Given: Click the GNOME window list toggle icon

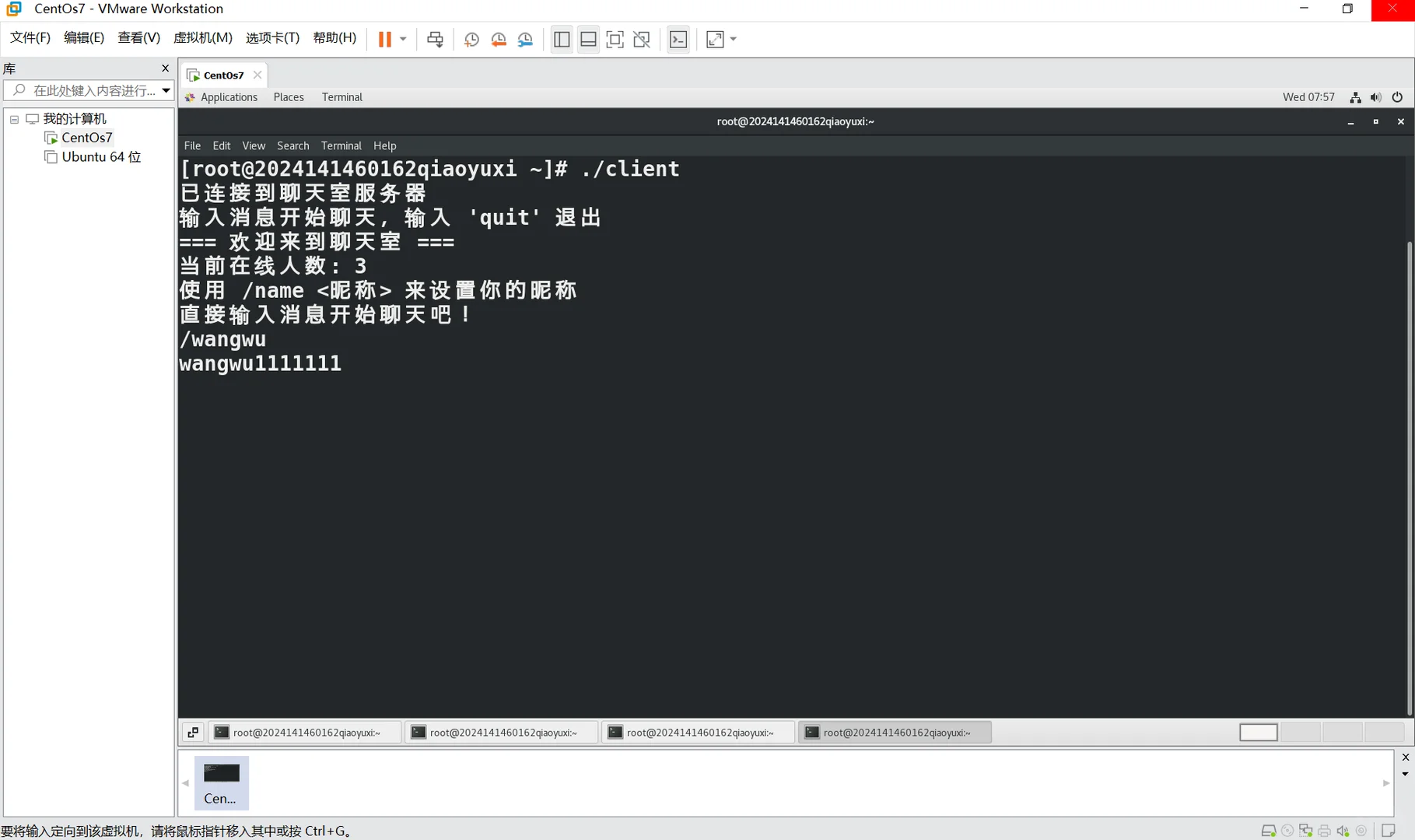Looking at the screenshot, I should point(193,733).
